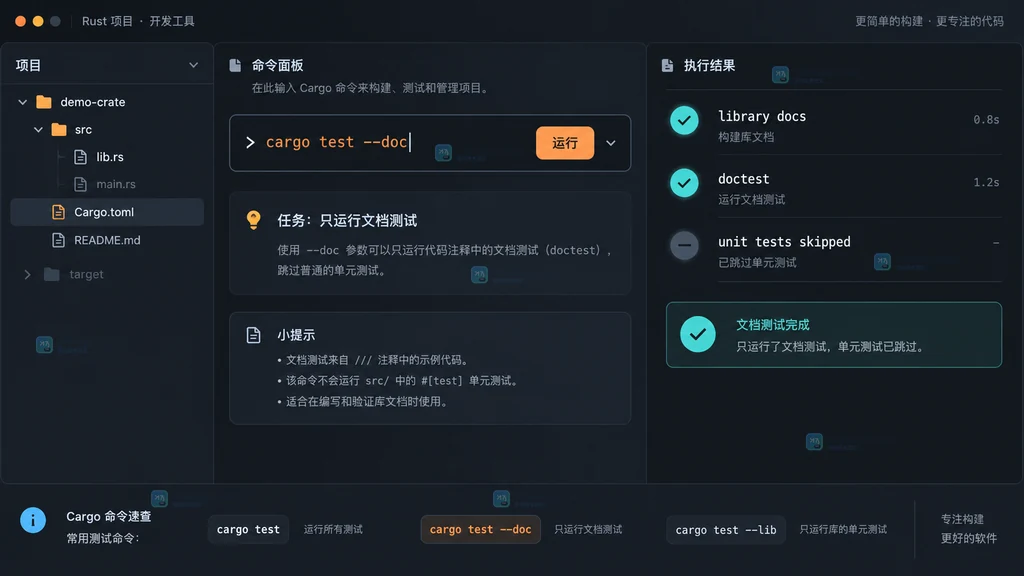
Task: Click the 小提示 heading
Action: pos(296,335)
